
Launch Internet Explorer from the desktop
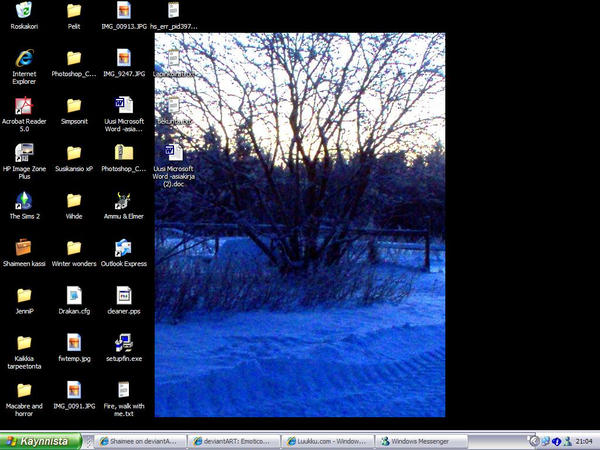(x=24, y=67)
